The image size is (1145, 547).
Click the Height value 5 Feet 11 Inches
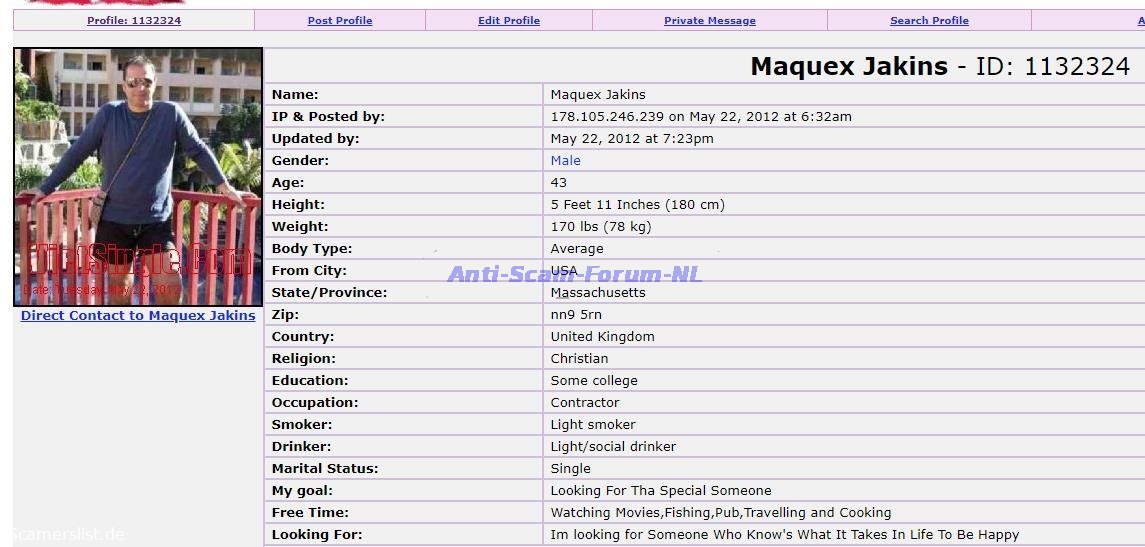[x=637, y=205]
